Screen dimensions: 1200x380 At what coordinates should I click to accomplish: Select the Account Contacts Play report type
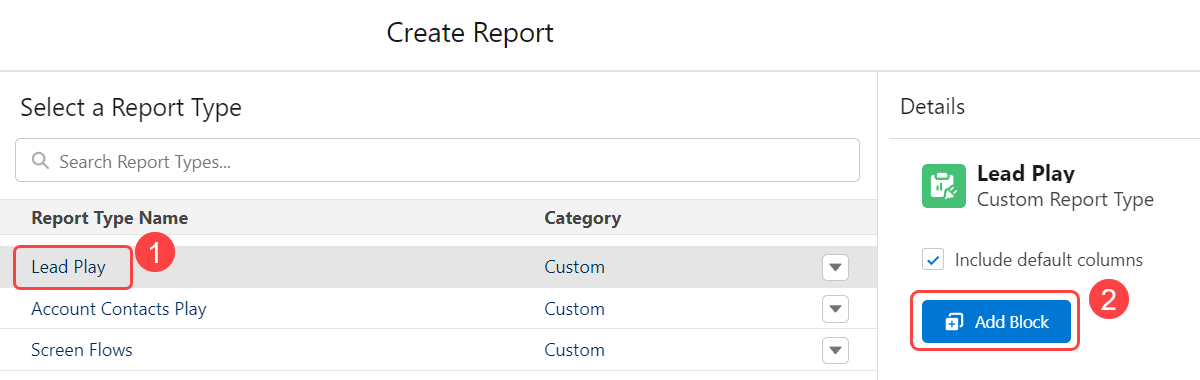[119, 309]
